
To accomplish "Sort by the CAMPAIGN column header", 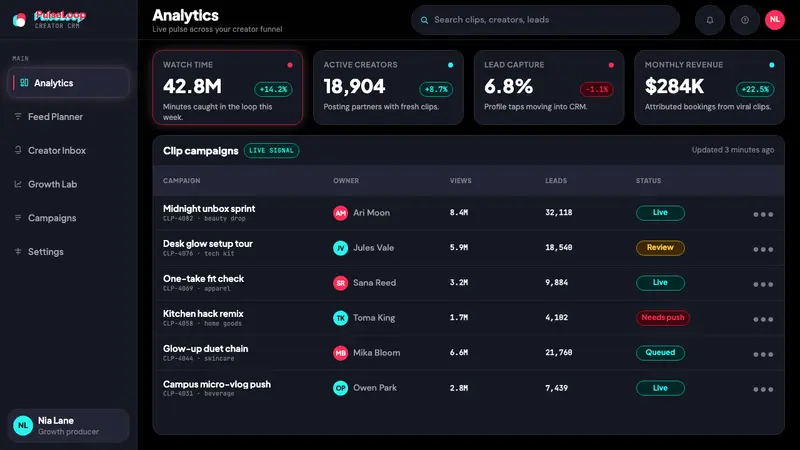I will [182, 181].
